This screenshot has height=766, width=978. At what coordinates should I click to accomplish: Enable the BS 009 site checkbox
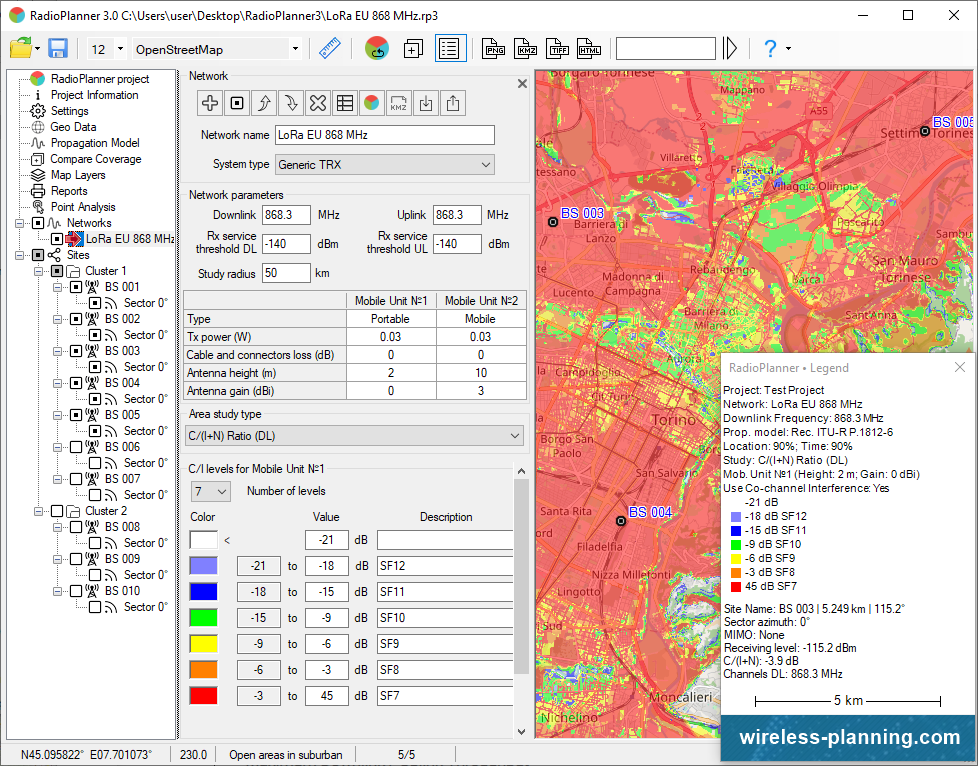point(75,559)
